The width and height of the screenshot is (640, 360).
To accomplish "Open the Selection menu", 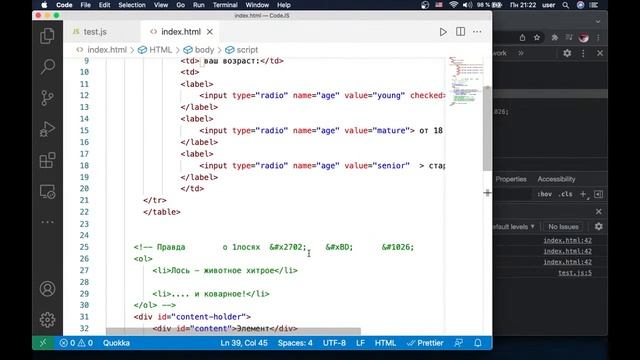I will click(132, 5).
